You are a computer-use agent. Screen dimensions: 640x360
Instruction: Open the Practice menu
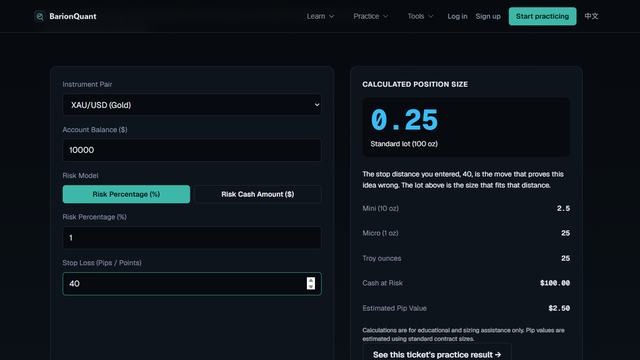(371, 16)
